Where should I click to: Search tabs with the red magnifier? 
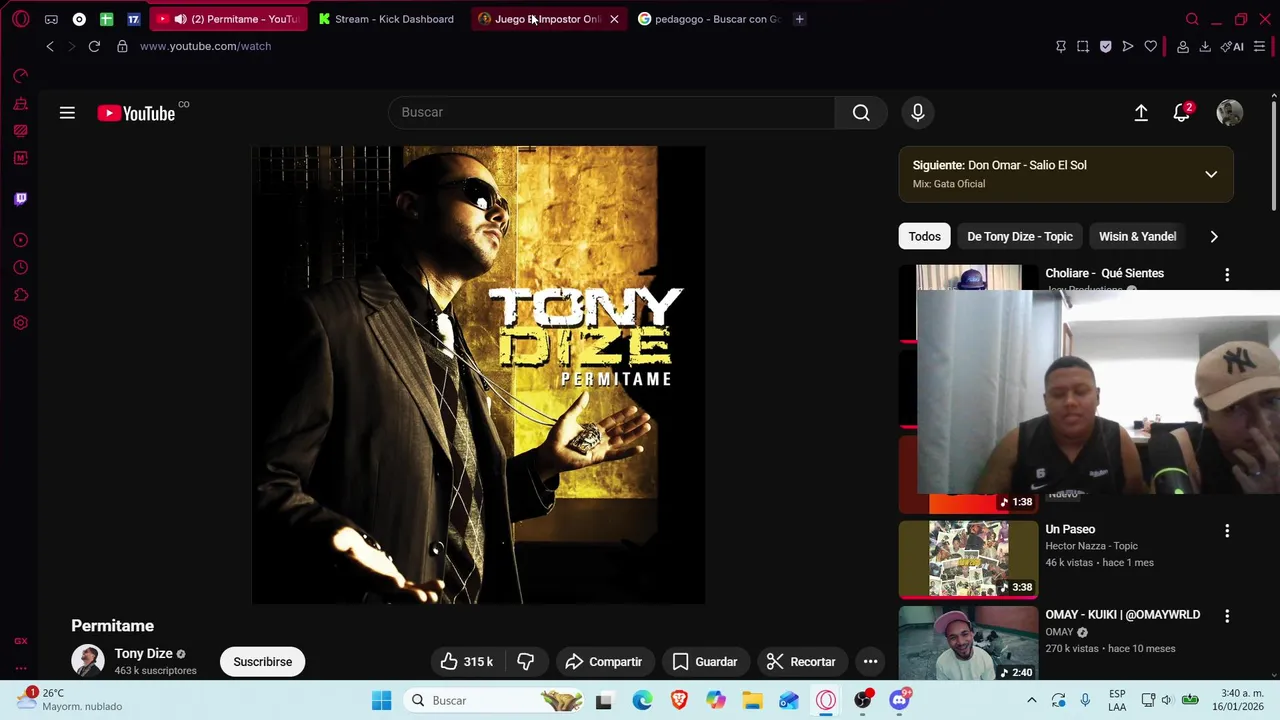pyautogui.click(x=1192, y=19)
